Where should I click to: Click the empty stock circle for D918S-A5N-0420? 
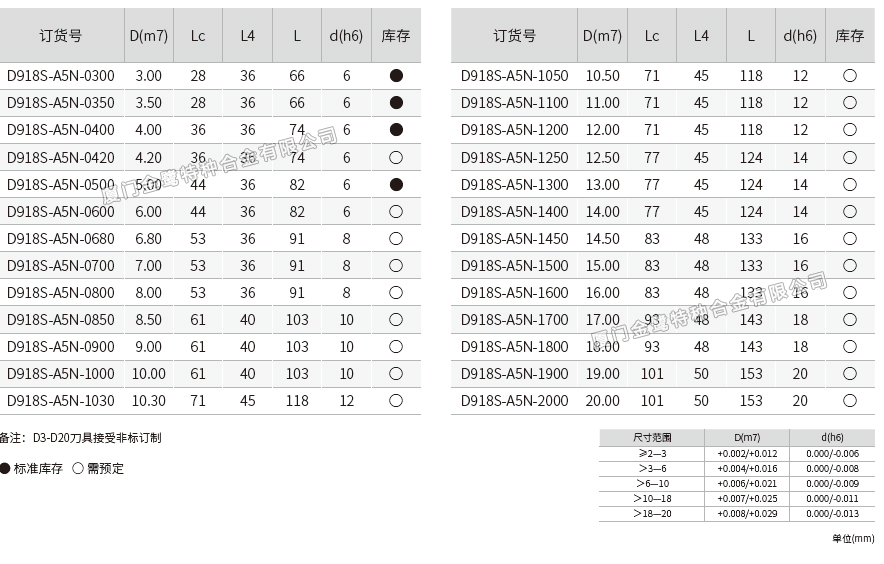coord(396,158)
